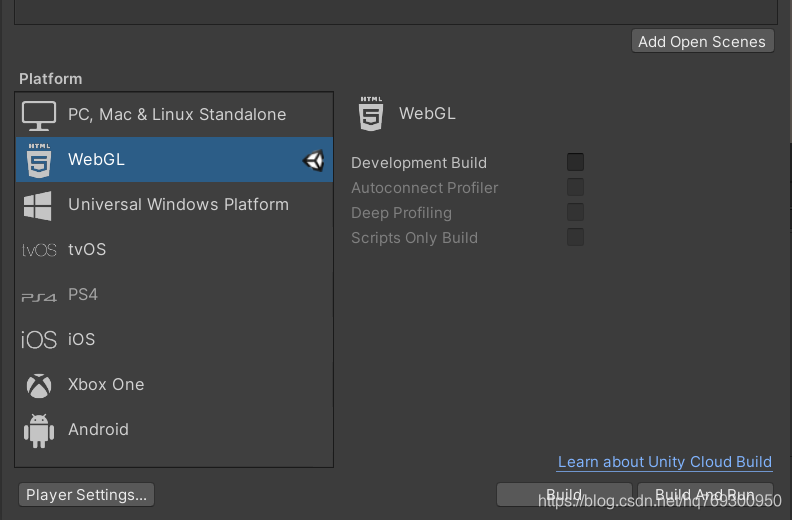The height and width of the screenshot is (520, 792).
Task: Click the Unity logo beside WebGL
Action: (x=313, y=161)
